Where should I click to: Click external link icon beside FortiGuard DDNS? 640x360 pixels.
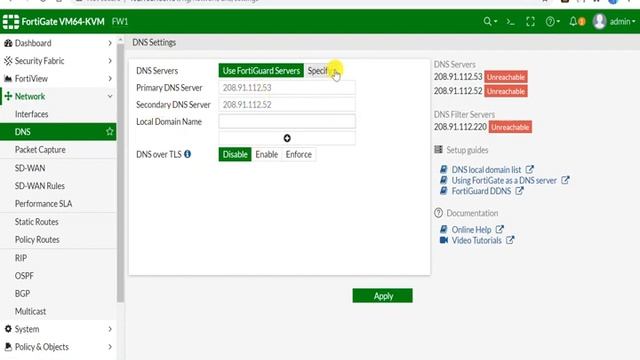[x=519, y=191]
